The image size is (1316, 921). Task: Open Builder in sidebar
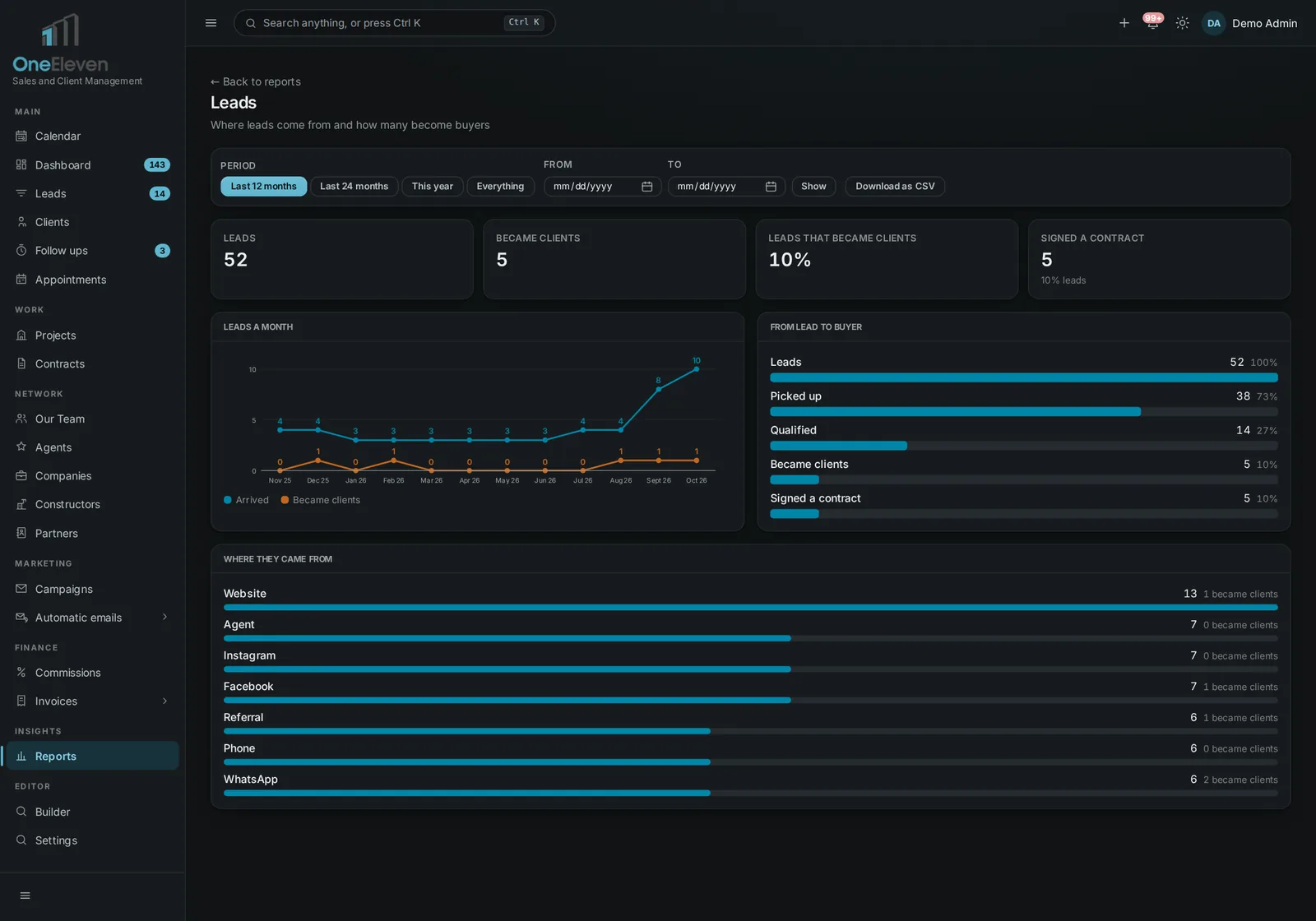click(91, 812)
